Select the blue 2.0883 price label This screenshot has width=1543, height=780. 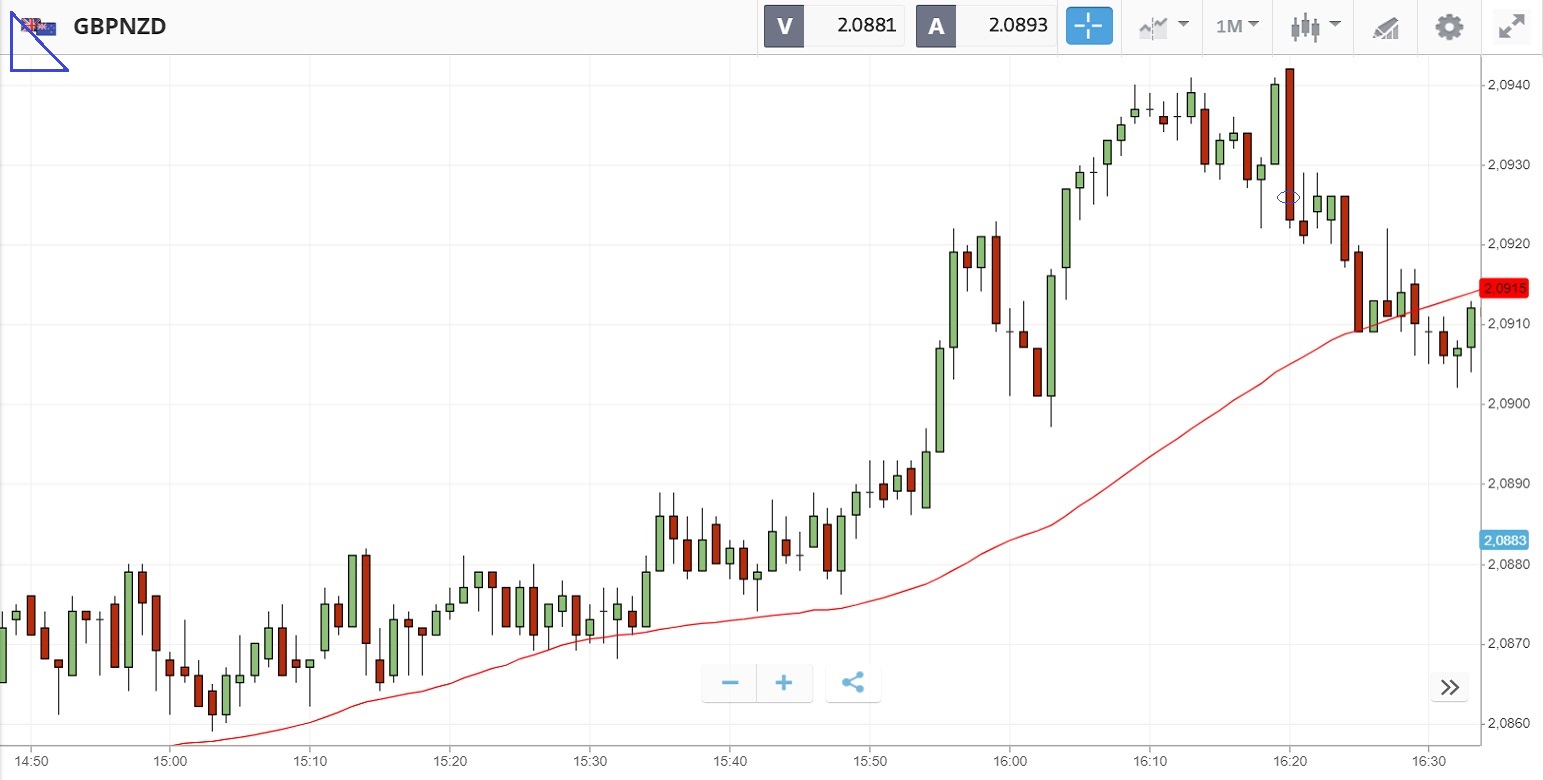pos(1504,541)
